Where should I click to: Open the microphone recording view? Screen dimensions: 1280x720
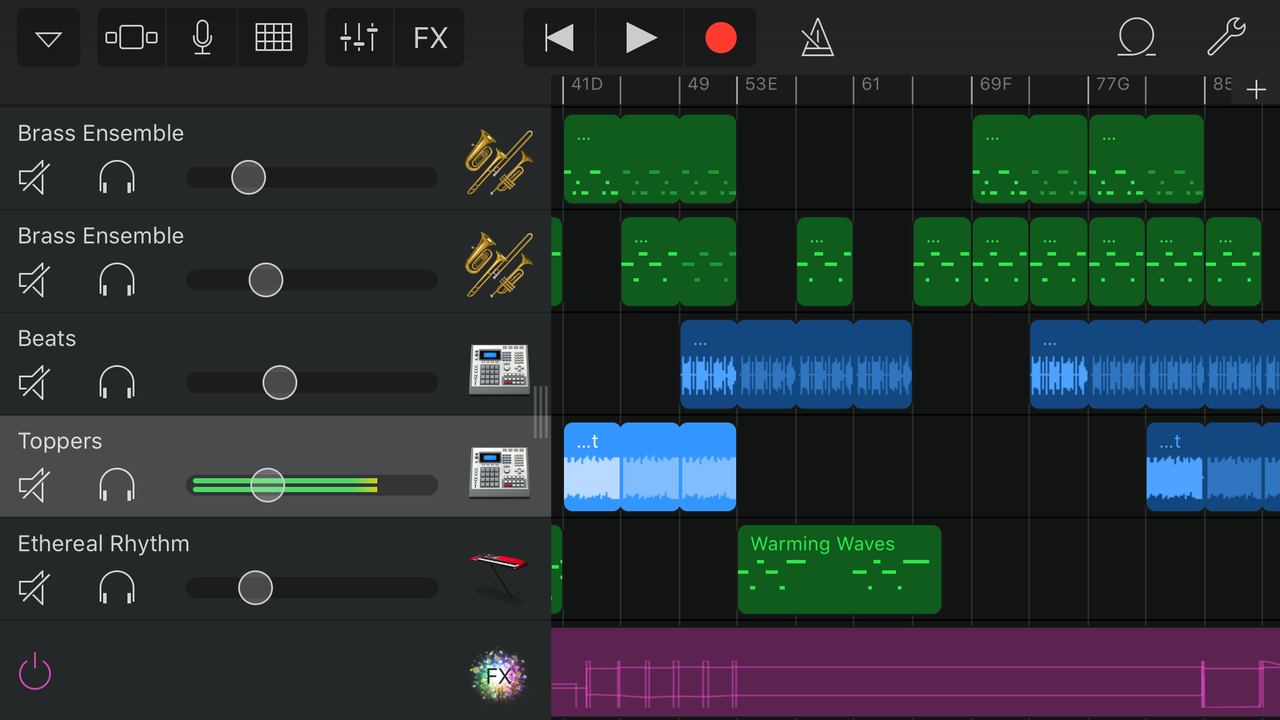tap(202, 39)
